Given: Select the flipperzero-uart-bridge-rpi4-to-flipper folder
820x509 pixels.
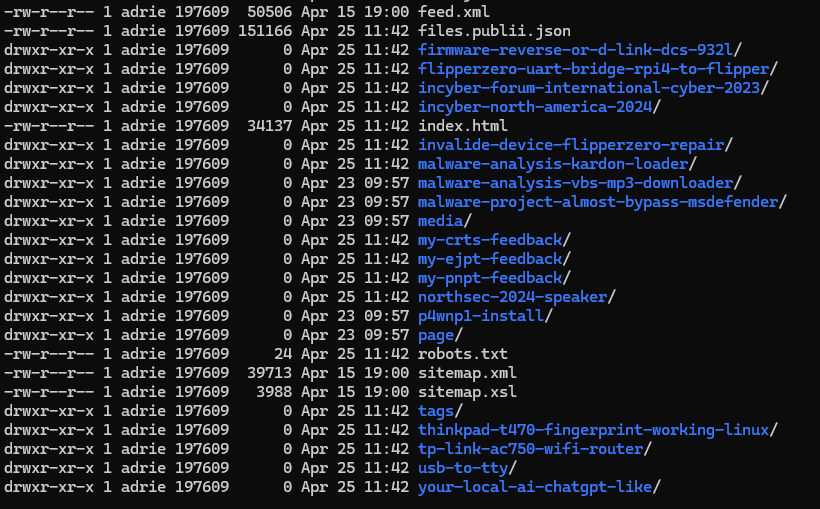Looking at the screenshot, I should coord(594,68).
